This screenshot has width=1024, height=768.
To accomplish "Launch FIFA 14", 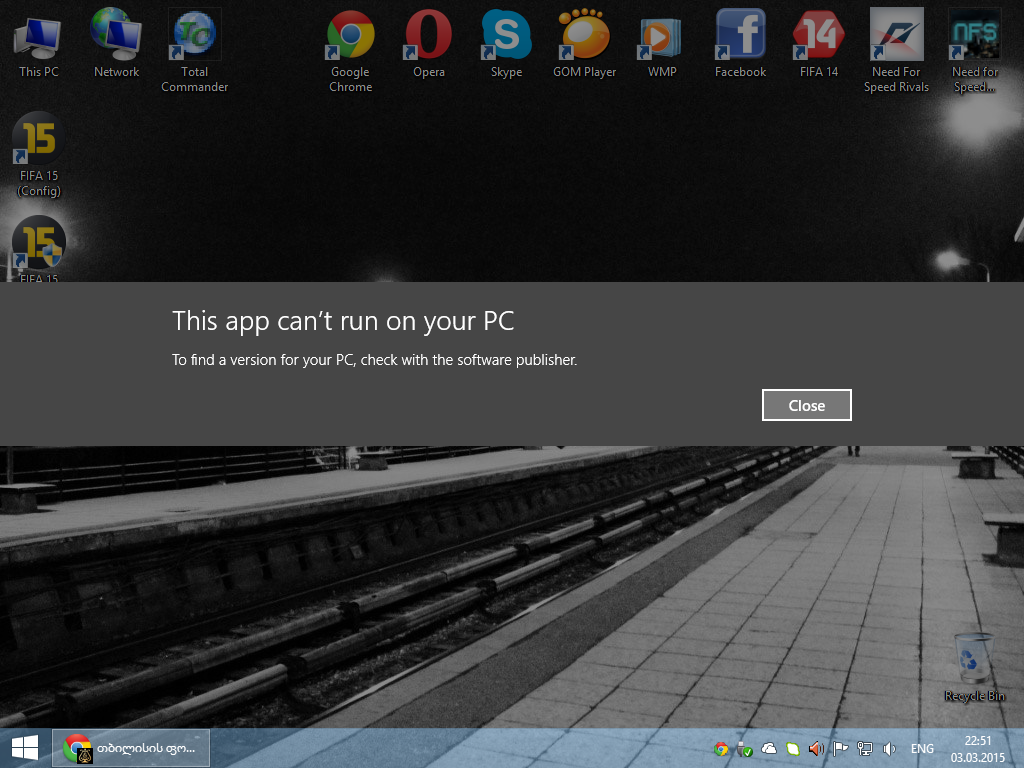I will [x=818, y=33].
